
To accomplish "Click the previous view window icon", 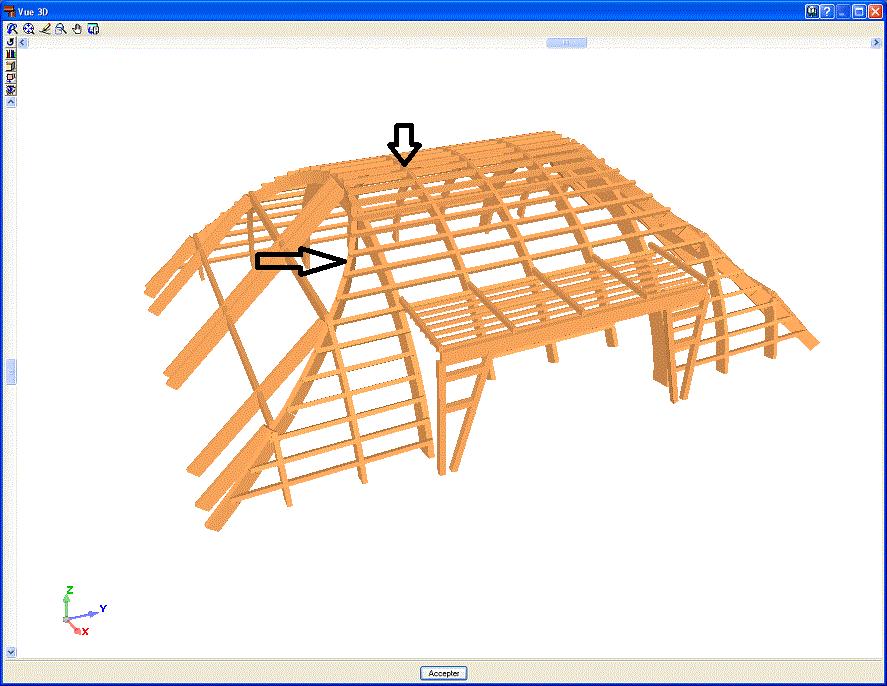I will click(x=93, y=29).
